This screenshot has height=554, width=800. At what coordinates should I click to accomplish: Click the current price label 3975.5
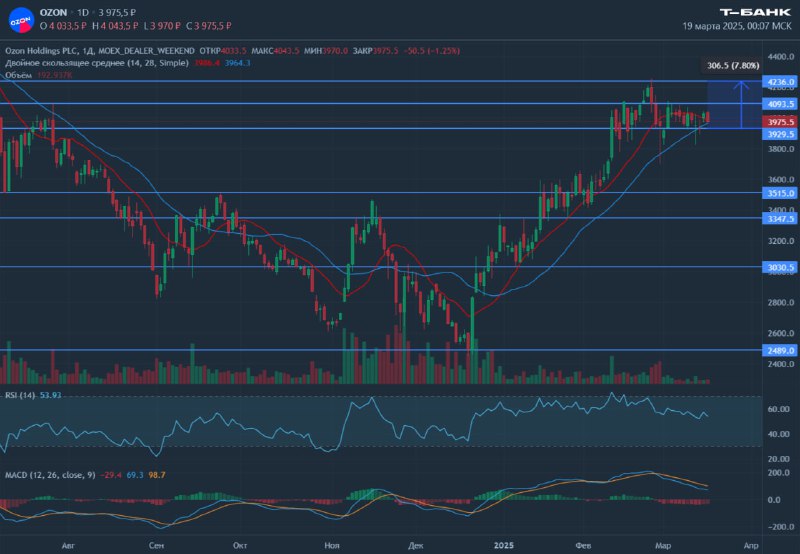point(780,122)
